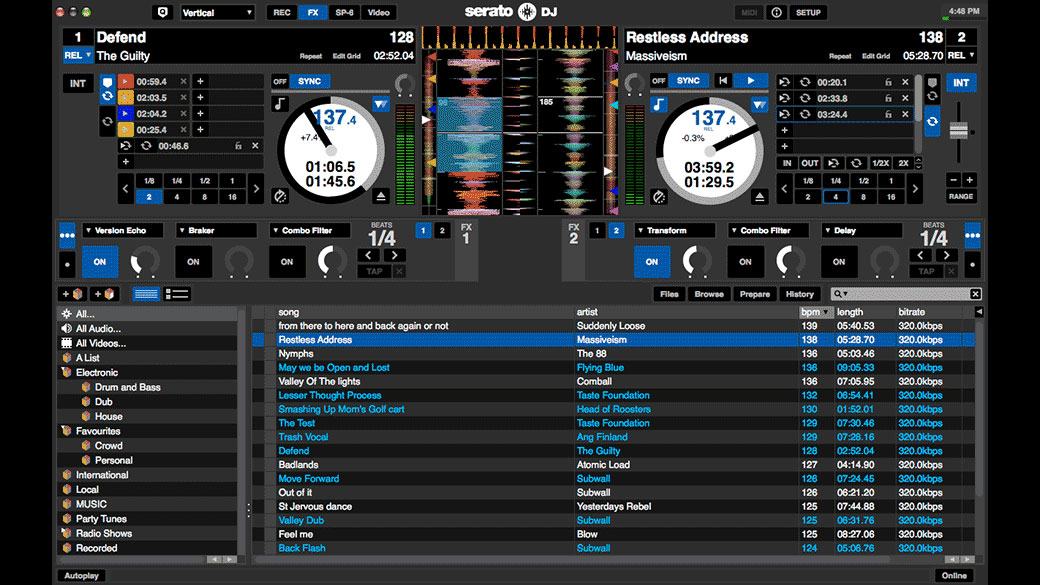Screen dimensions: 1040x585
Task: Delete the saved loop at 00:20.1
Action: [905, 82]
